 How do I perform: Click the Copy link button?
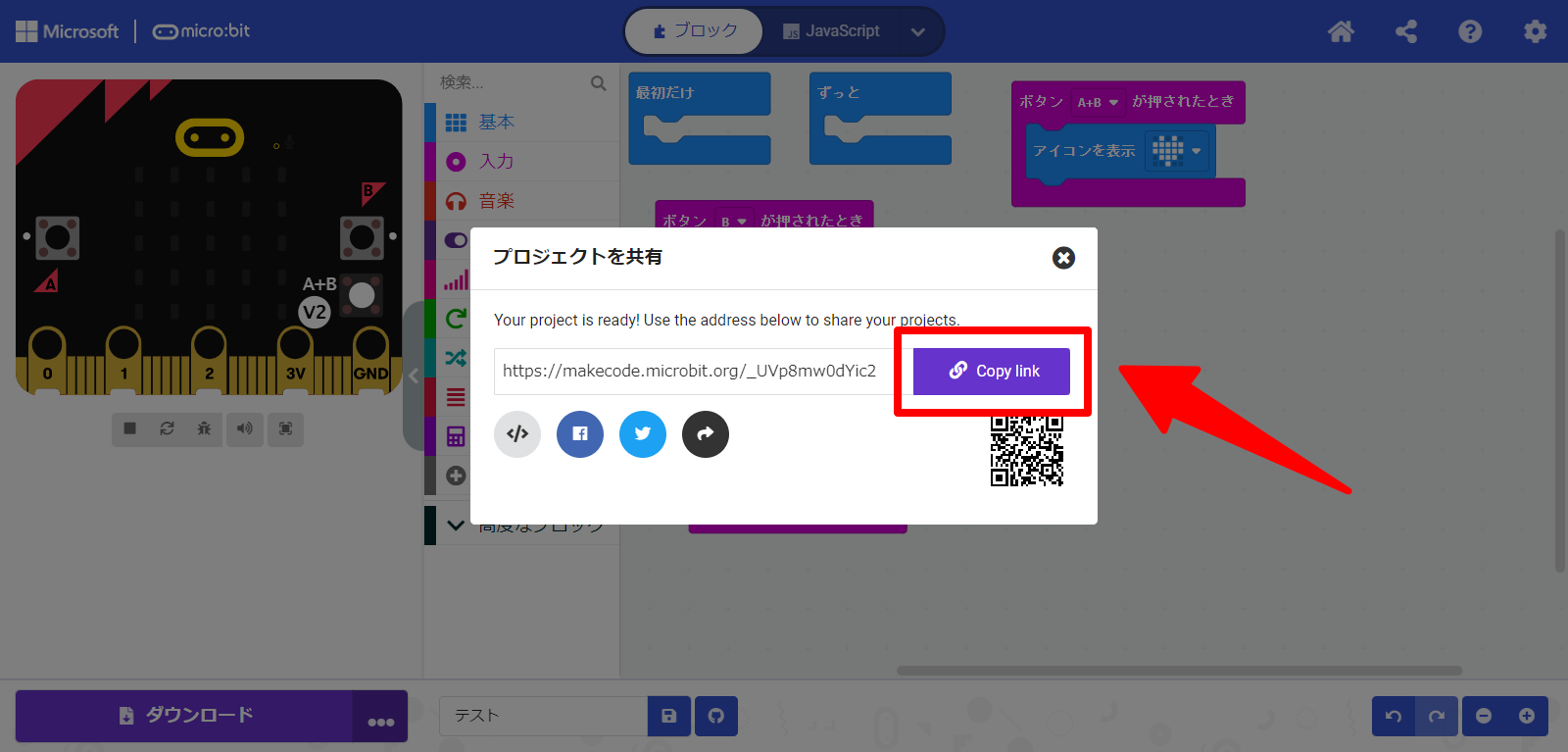(992, 372)
